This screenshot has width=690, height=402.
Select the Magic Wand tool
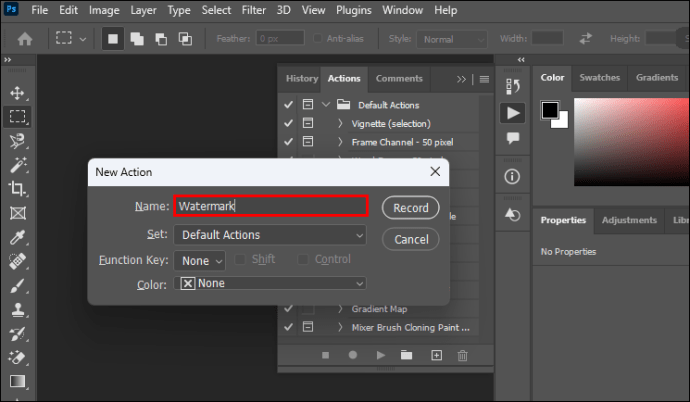coord(17,165)
